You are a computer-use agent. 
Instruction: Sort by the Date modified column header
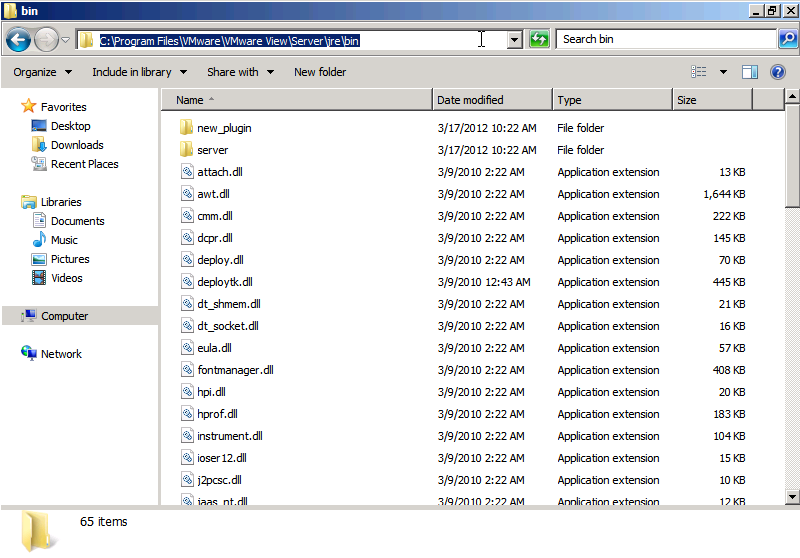pyautogui.click(x=492, y=100)
